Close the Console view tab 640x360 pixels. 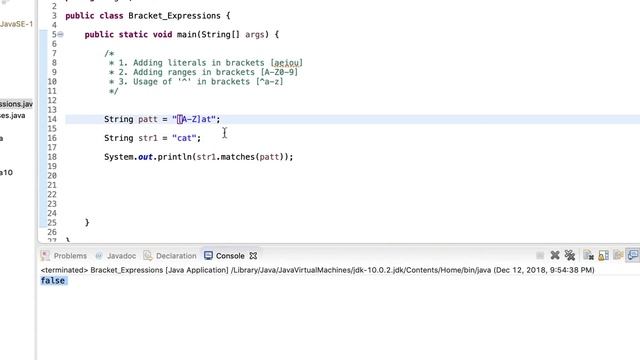pos(253,256)
